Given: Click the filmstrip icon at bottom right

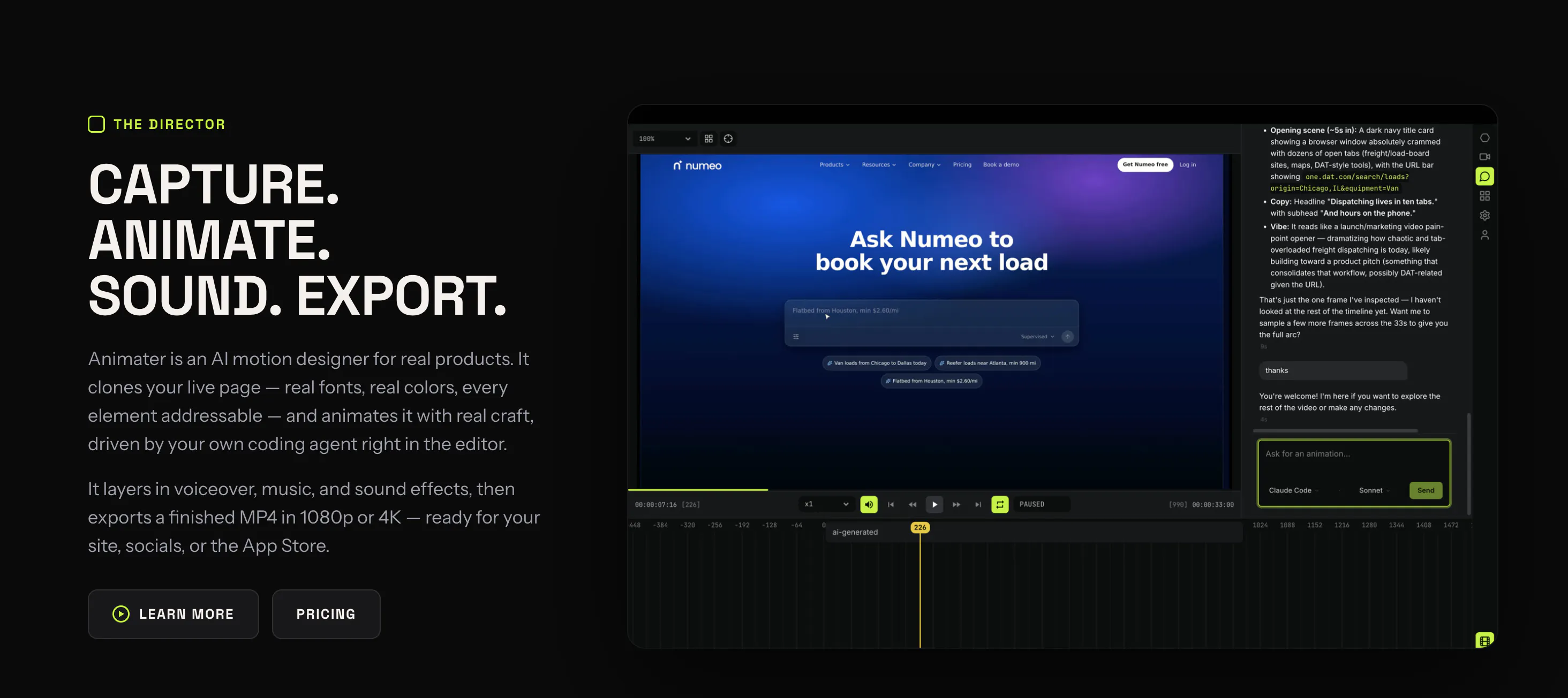Looking at the screenshot, I should 1484,640.
